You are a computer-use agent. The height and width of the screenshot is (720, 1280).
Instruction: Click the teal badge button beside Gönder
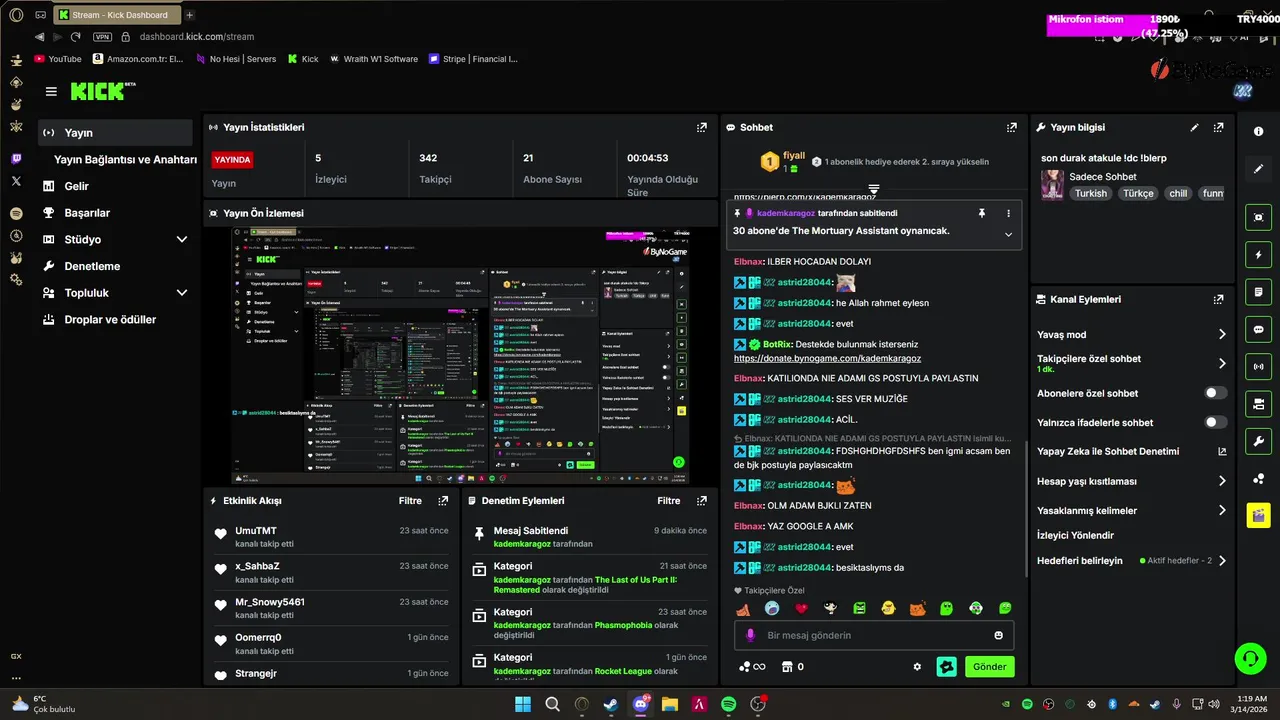(x=946, y=666)
